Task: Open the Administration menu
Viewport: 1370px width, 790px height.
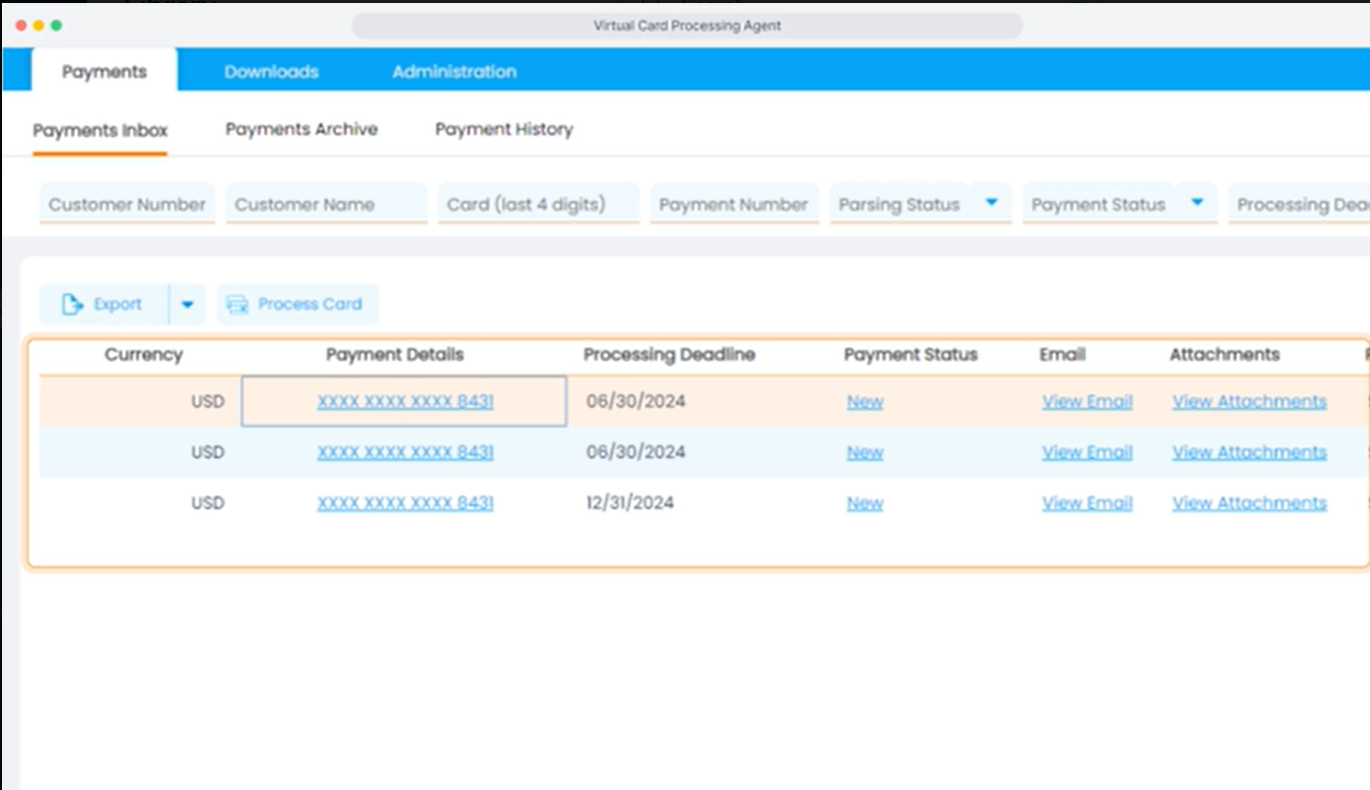Action: click(453, 71)
